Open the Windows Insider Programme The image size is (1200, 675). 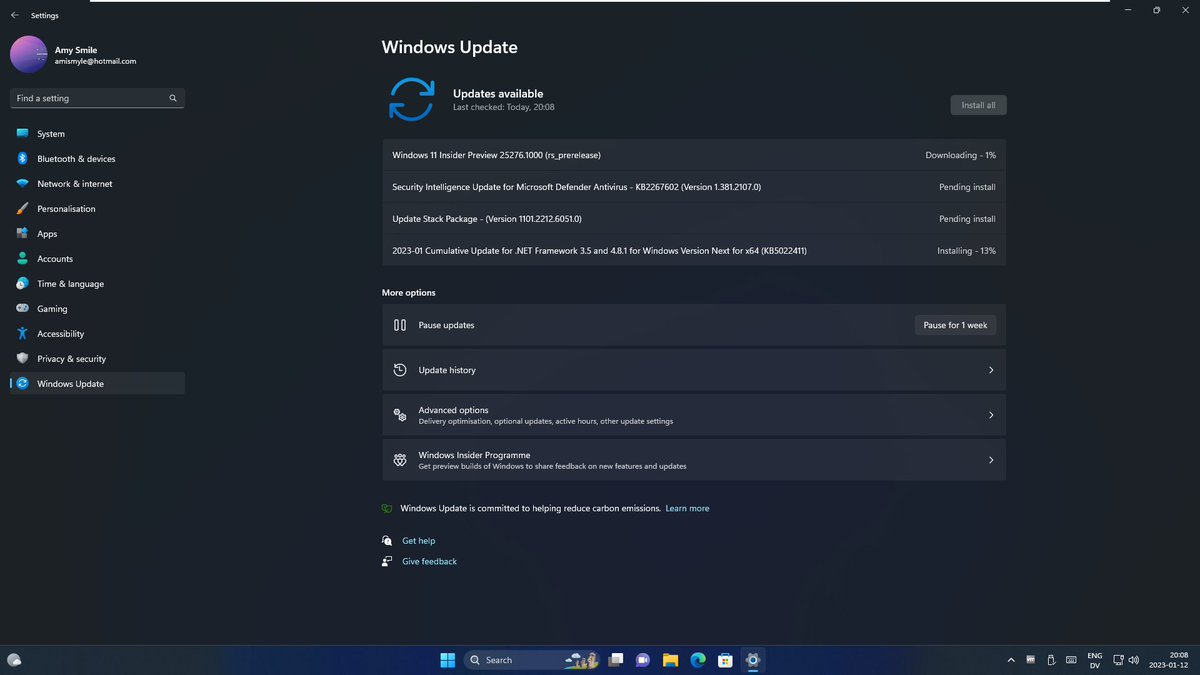[x=694, y=460]
